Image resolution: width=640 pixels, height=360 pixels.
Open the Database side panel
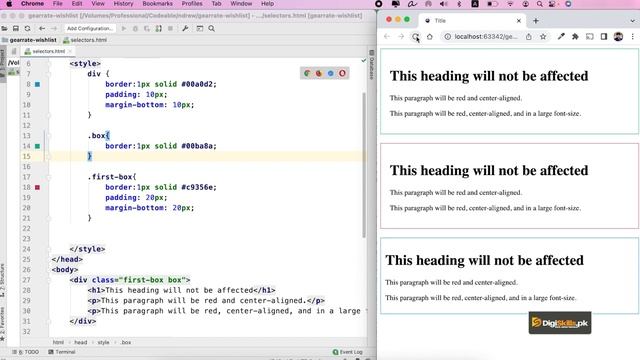(371, 65)
